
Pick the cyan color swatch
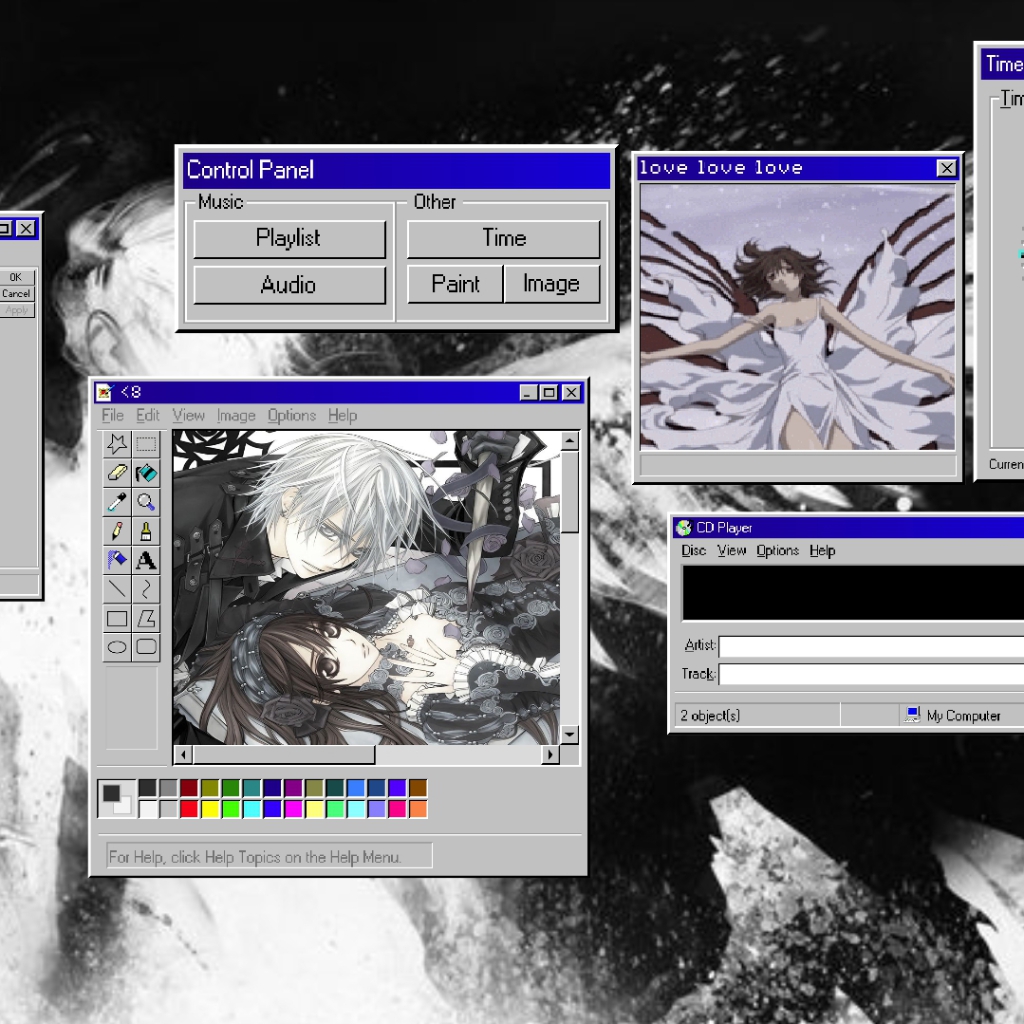tap(251, 809)
